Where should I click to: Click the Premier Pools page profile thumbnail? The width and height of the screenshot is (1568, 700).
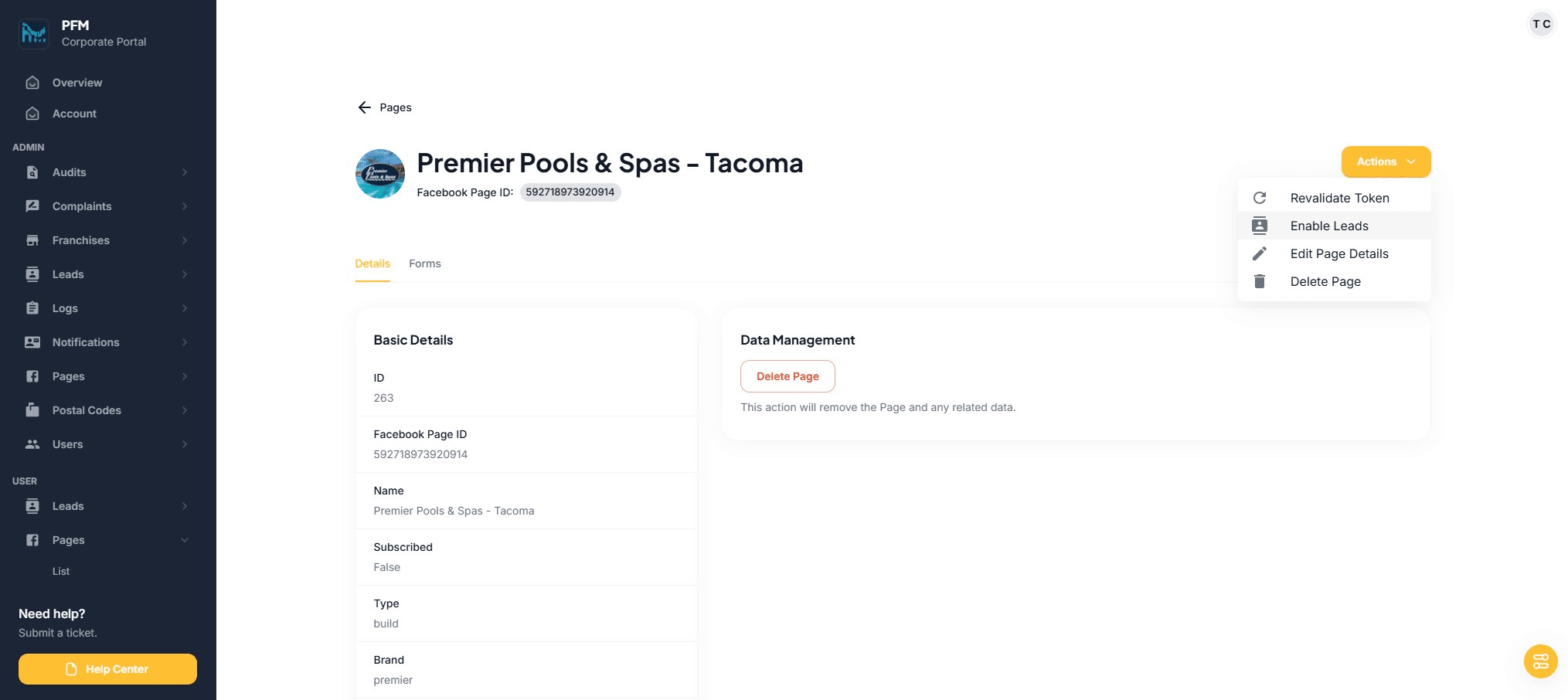pyautogui.click(x=380, y=174)
